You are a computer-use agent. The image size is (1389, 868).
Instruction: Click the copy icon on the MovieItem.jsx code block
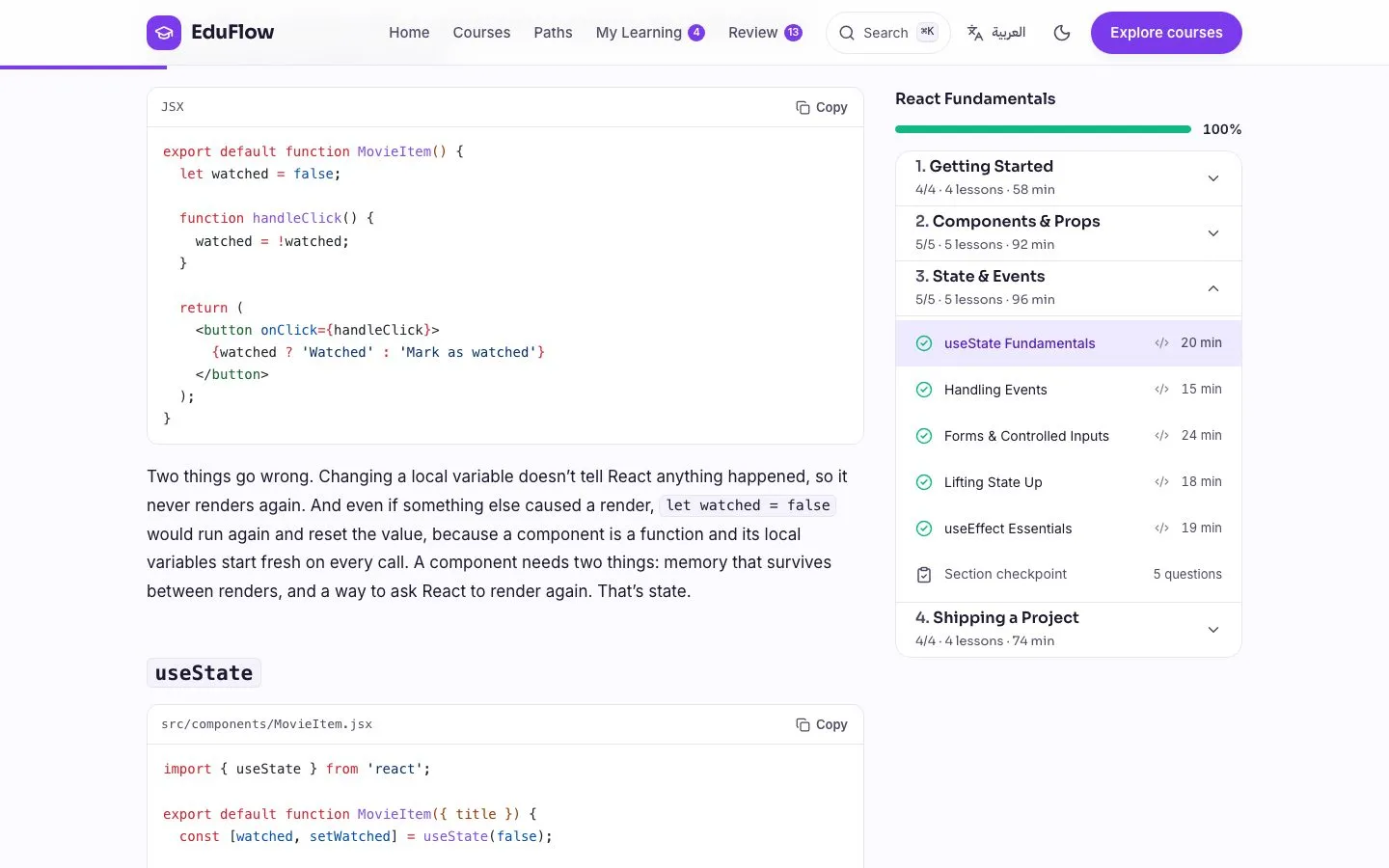[803, 724]
